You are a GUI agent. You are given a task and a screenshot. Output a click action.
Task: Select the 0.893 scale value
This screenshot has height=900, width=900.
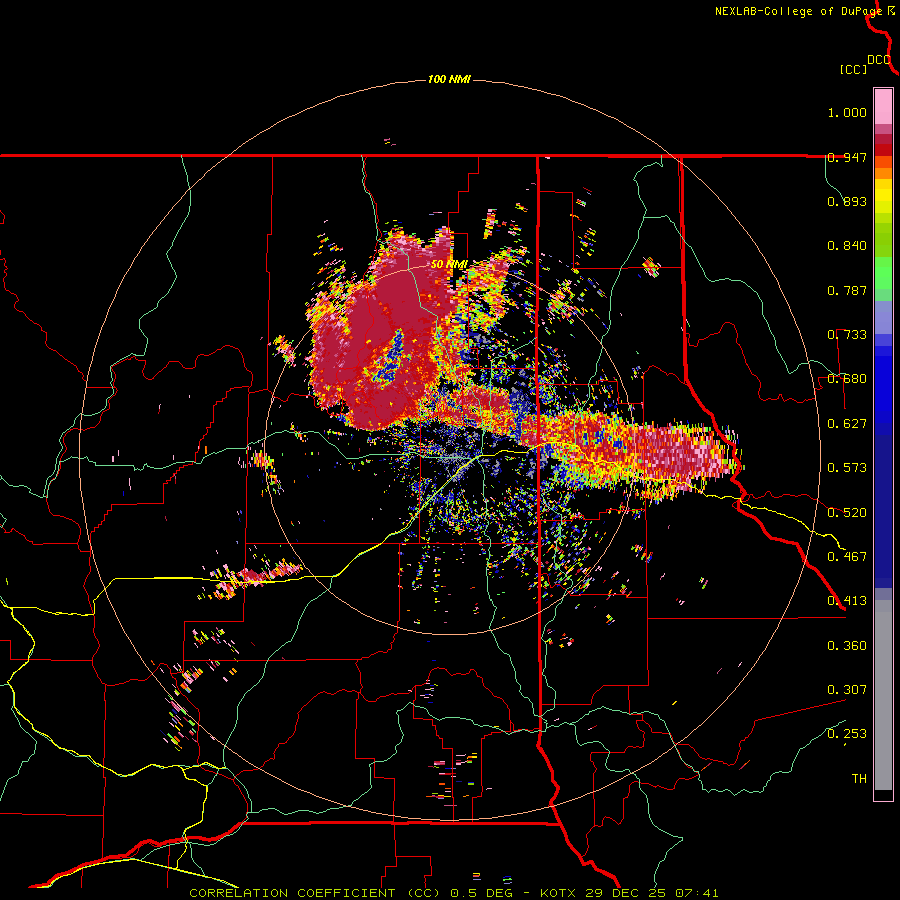click(x=847, y=201)
